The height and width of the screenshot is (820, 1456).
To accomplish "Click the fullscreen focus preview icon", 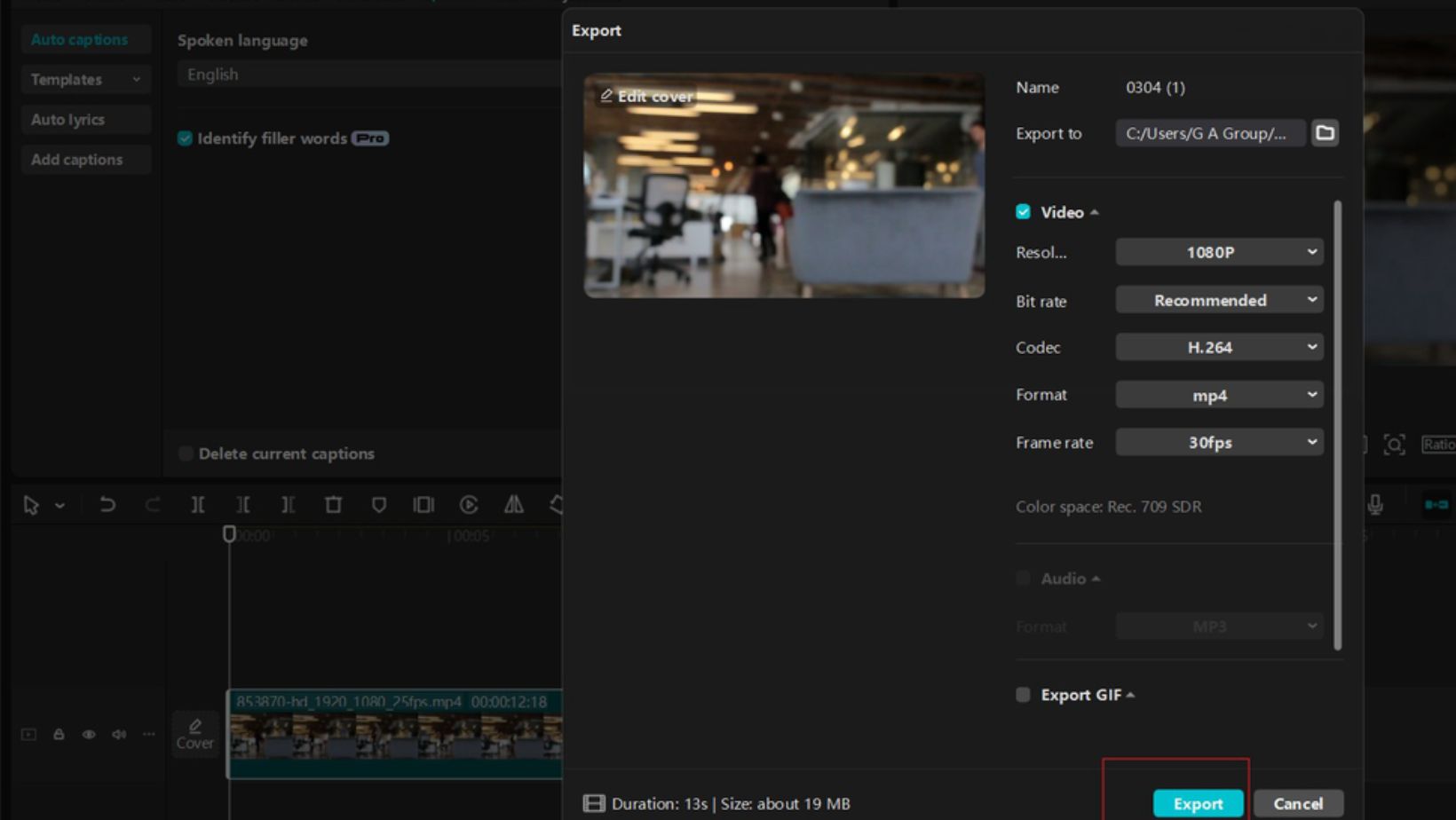I will coord(1395,445).
